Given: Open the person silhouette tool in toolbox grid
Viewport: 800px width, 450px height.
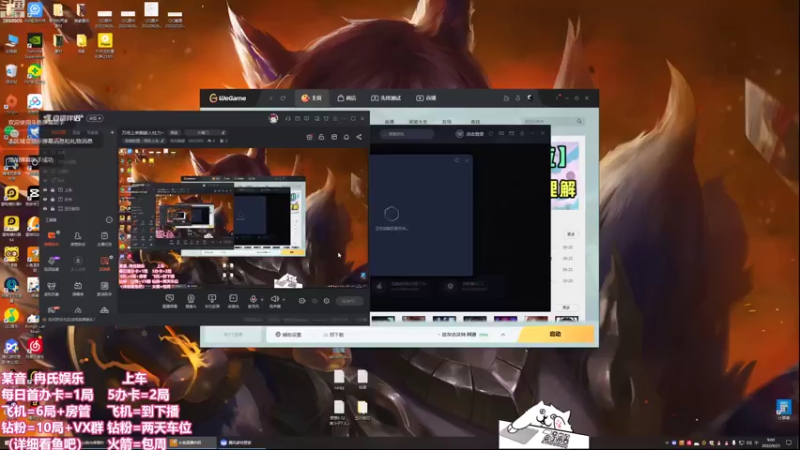Looking at the screenshot, I should point(78,238).
